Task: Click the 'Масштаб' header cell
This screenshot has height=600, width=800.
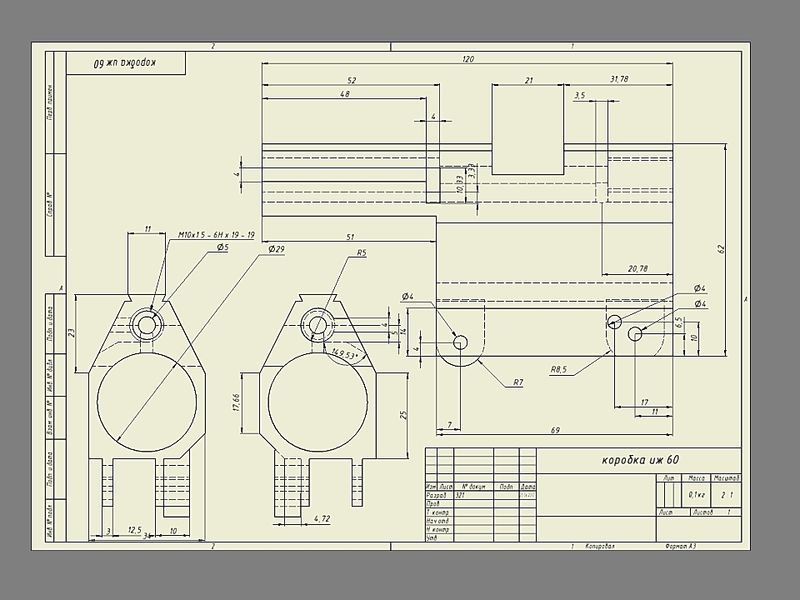Action: click(727, 478)
